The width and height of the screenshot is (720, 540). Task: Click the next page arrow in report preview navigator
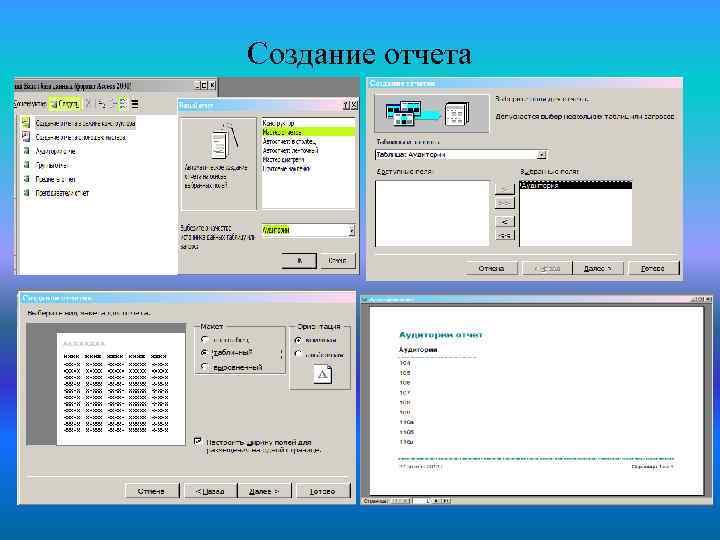pos(436,501)
